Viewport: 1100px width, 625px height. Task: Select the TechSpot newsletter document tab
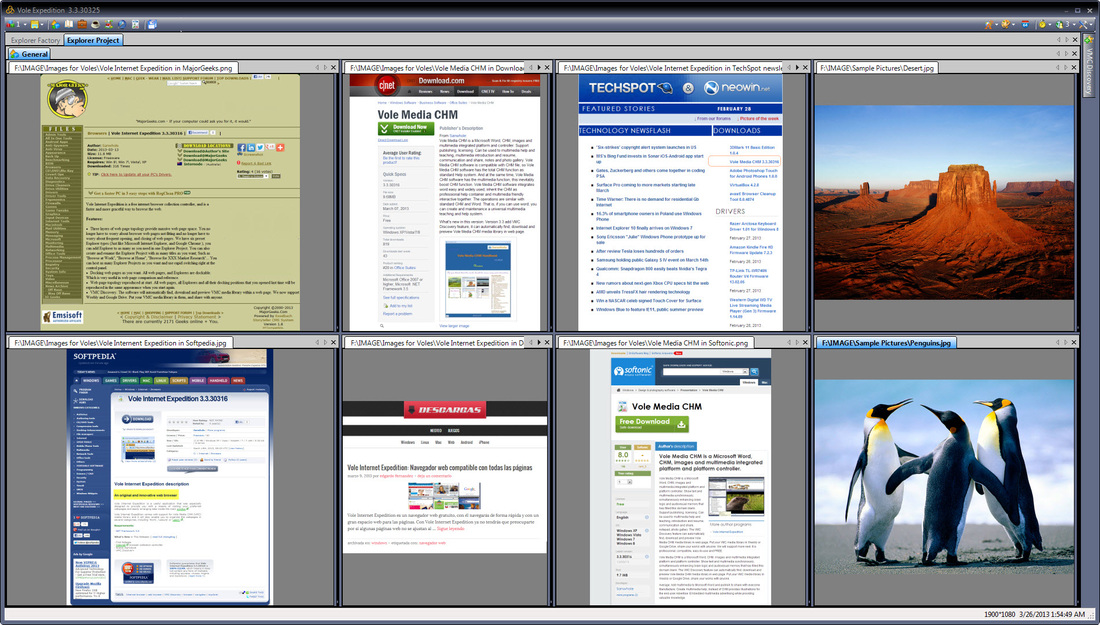click(x=671, y=68)
